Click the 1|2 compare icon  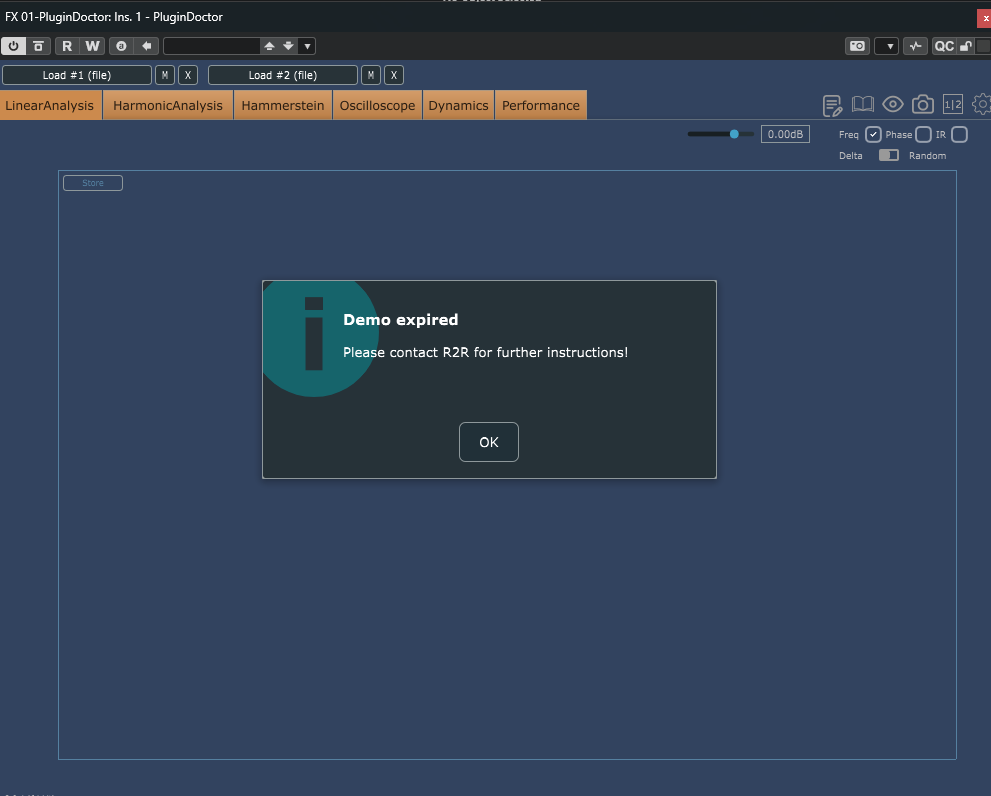[x=952, y=105]
